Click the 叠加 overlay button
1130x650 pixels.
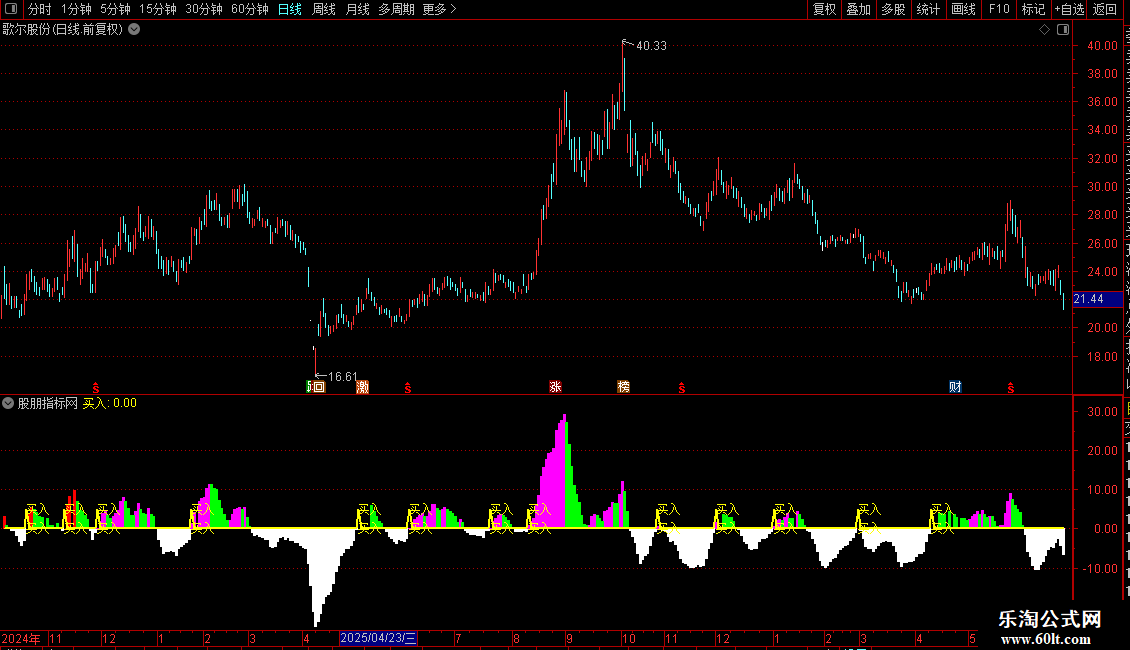[859, 9]
